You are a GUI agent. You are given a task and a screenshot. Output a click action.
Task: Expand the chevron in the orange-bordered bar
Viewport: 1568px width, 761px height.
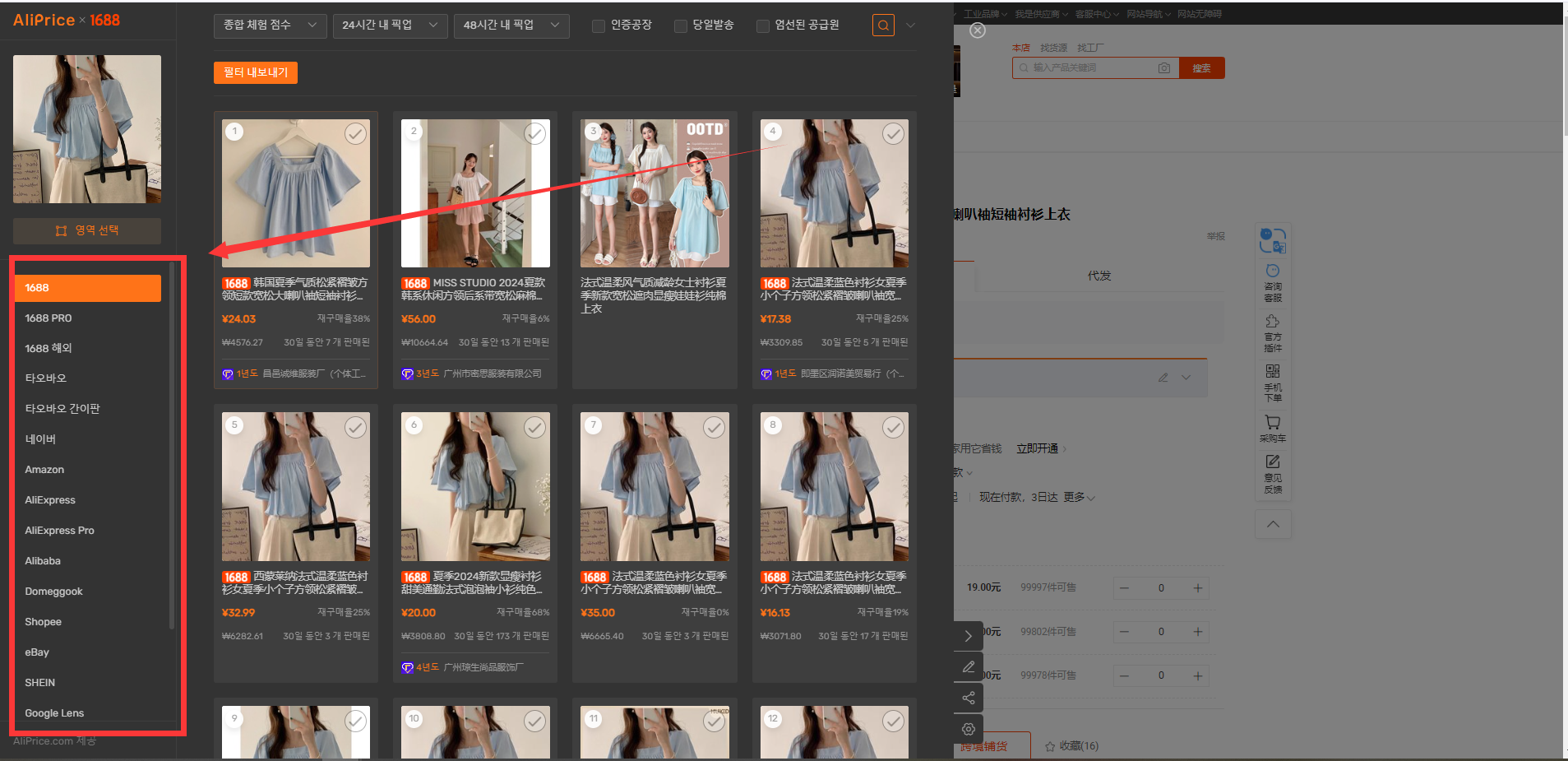(1186, 378)
